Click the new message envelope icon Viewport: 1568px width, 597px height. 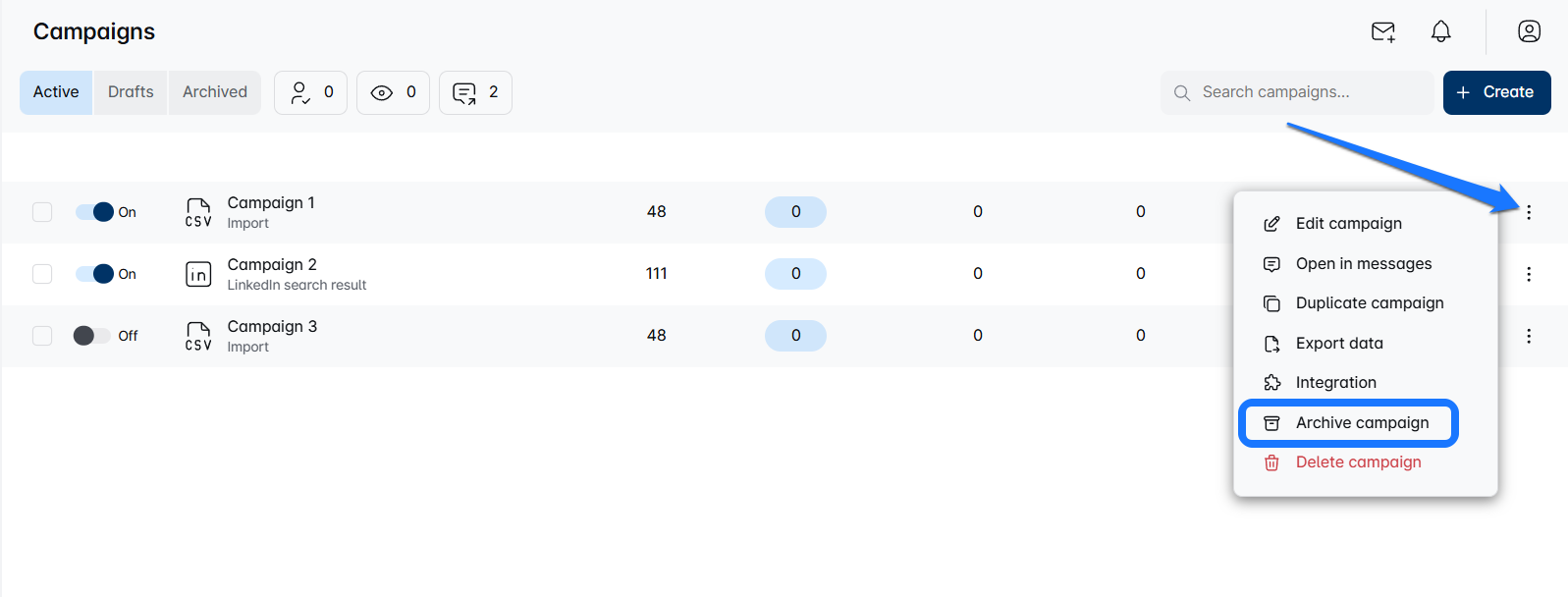tap(1382, 31)
